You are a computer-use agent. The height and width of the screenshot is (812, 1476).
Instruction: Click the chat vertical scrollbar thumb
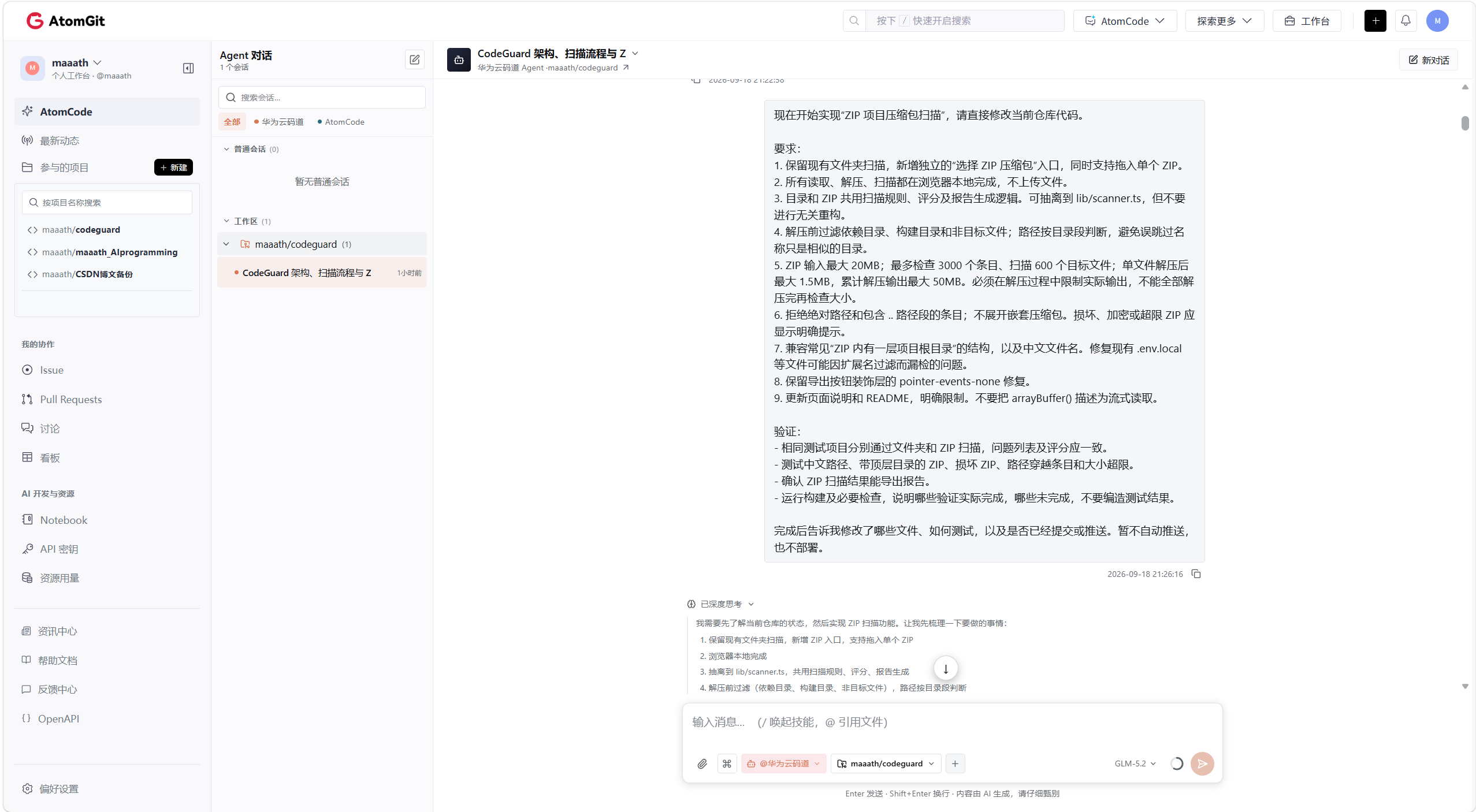[x=1465, y=123]
